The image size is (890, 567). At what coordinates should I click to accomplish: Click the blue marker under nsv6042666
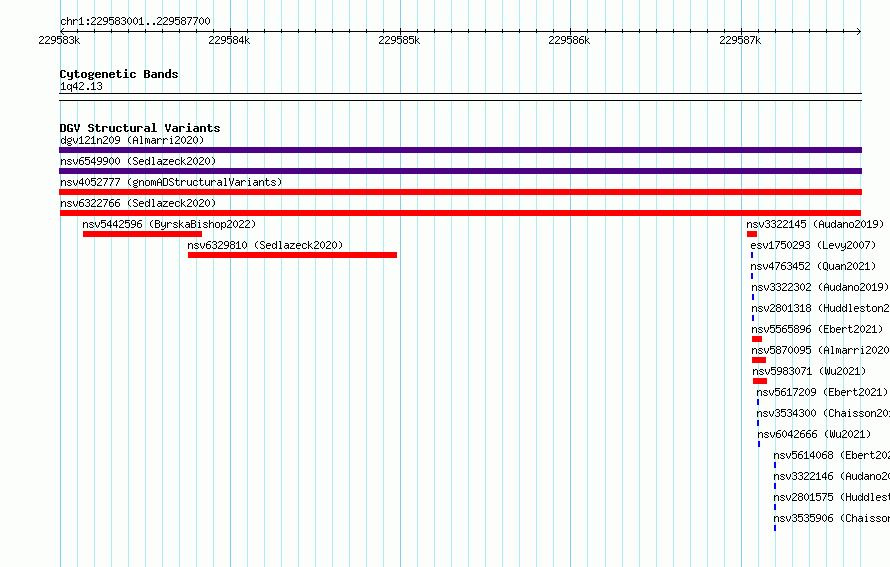click(x=759, y=444)
